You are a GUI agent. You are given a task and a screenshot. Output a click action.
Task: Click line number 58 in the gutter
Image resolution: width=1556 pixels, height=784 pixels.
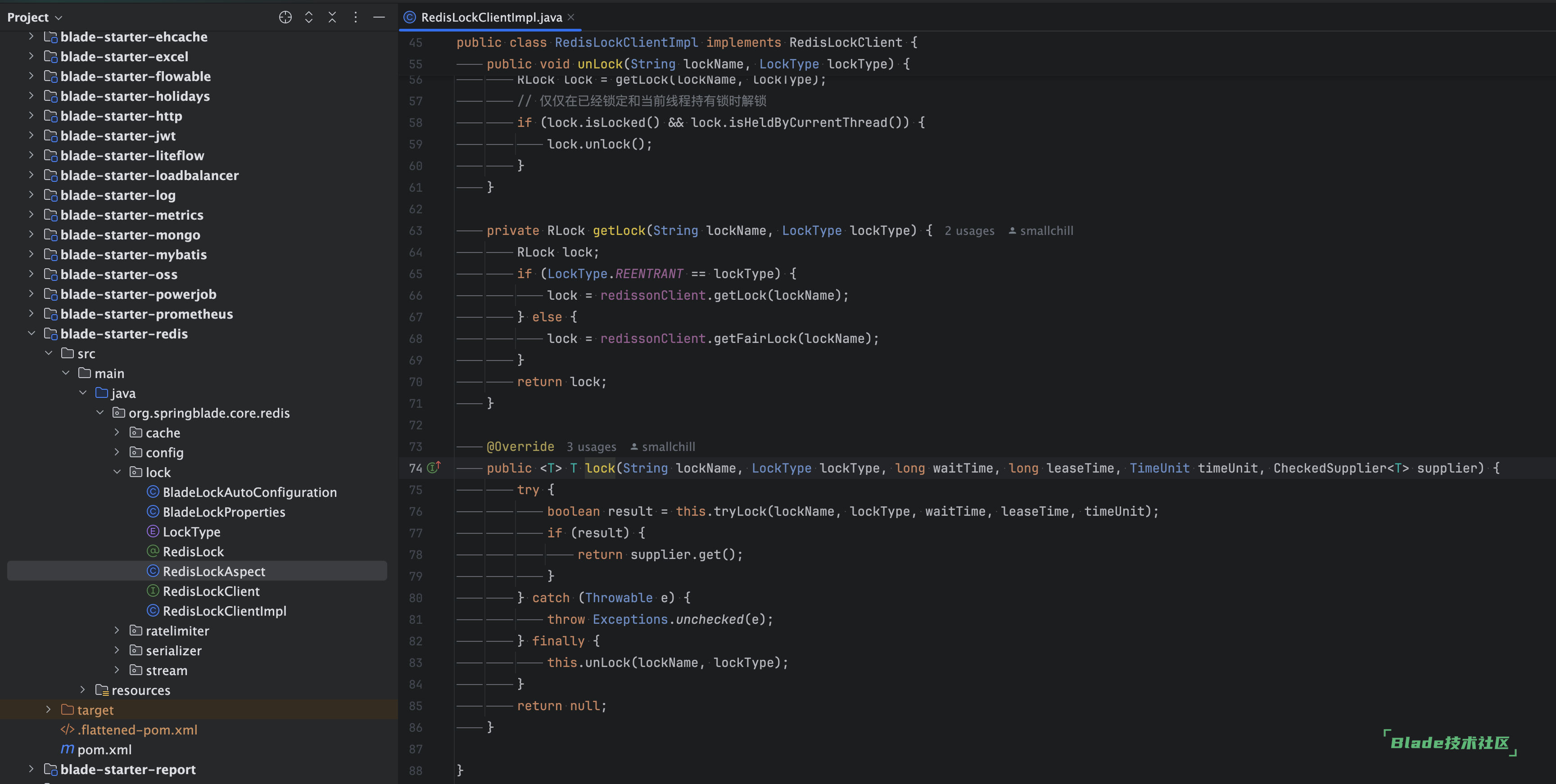pyautogui.click(x=416, y=122)
